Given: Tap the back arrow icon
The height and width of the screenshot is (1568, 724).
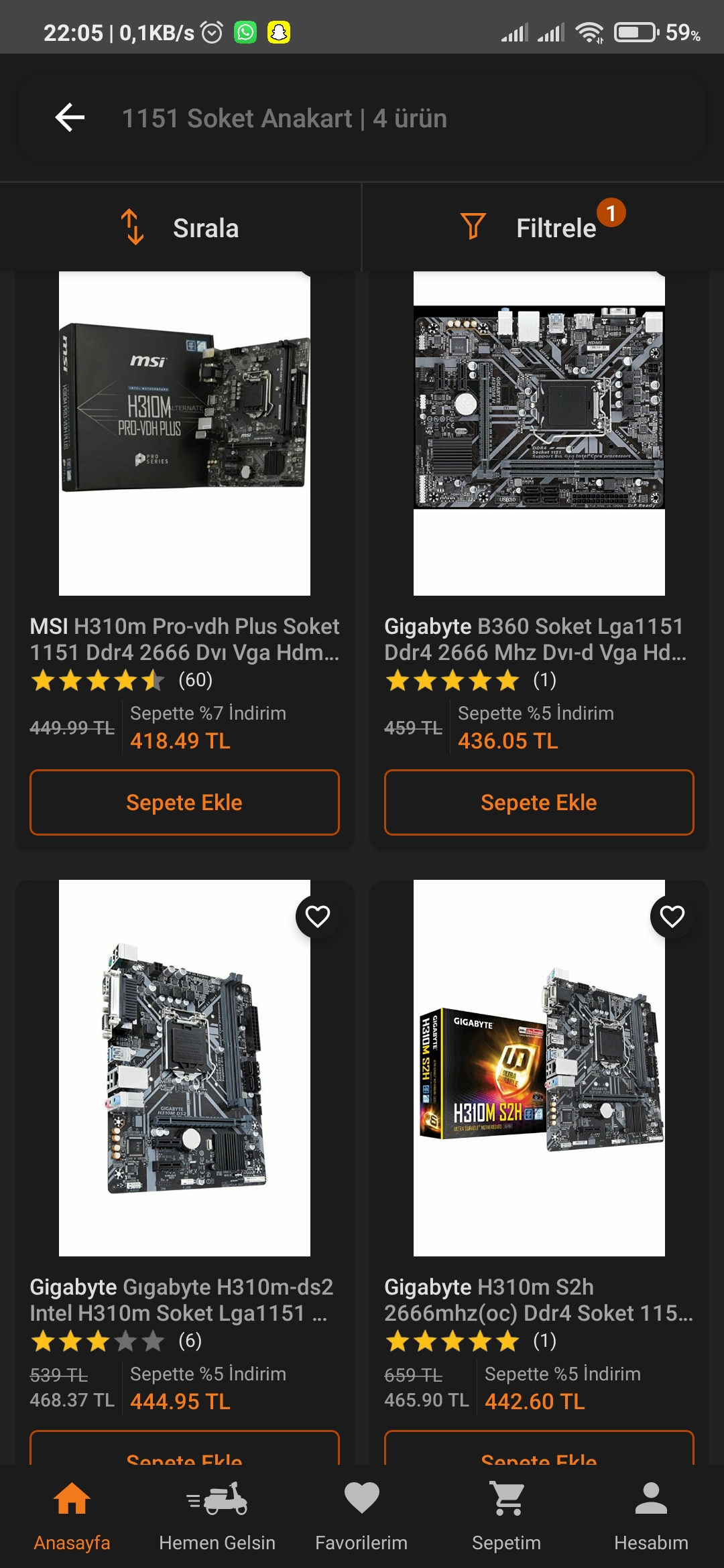Looking at the screenshot, I should 70,118.
